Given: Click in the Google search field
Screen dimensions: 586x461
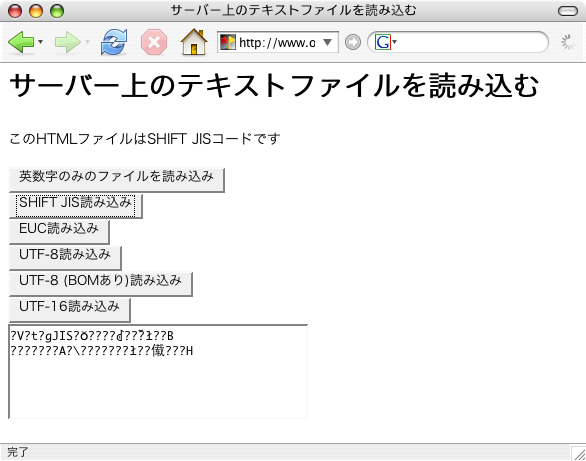Looking at the screenshot, I should click(471, 42).
